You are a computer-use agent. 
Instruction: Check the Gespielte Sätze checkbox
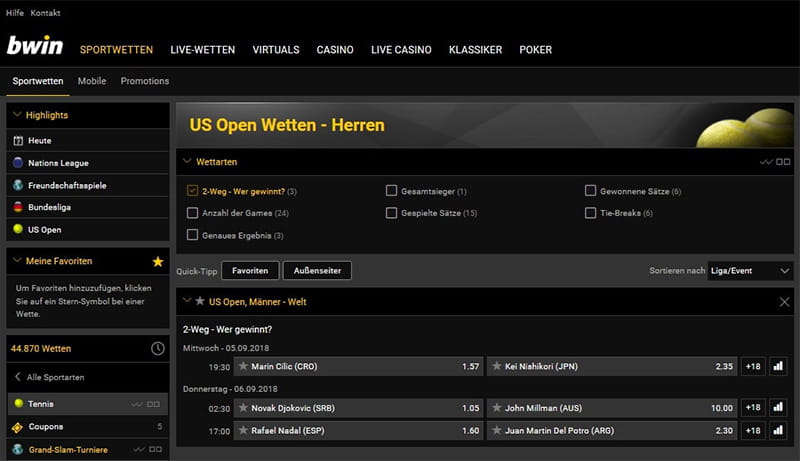391,213
